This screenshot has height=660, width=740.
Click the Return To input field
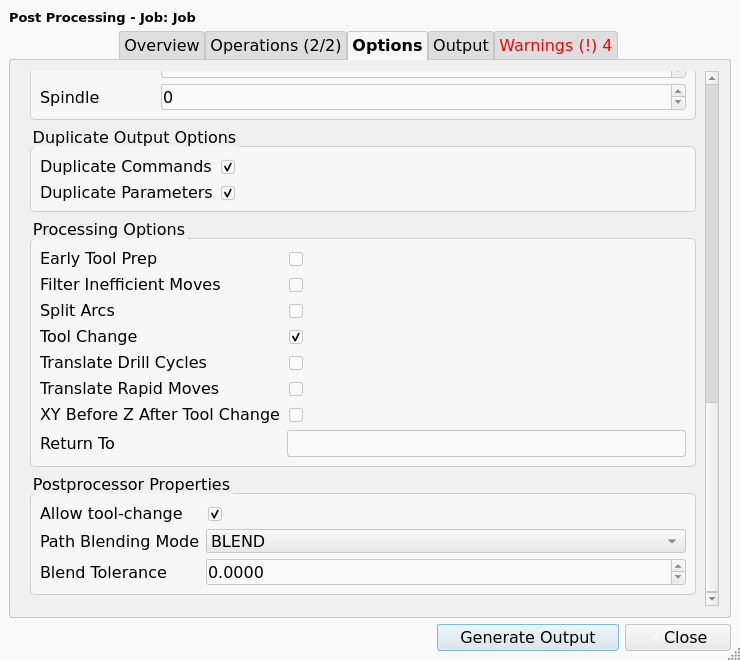(486, 444)
